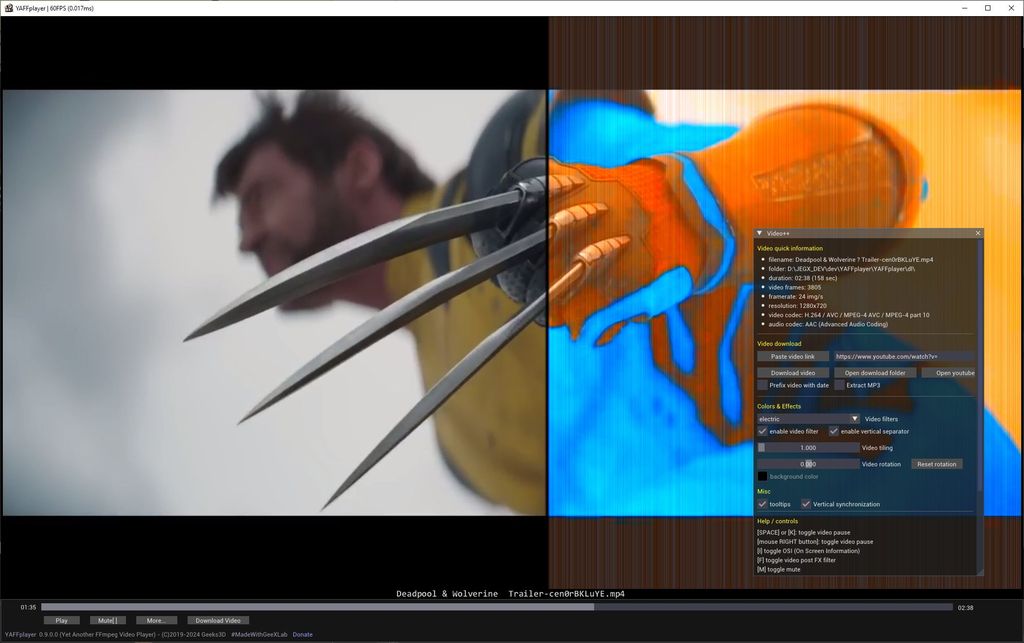Uncheck enable vertical separator
Image resolution: width=1024 pixels, height=643 pixels.
point(833,431)
